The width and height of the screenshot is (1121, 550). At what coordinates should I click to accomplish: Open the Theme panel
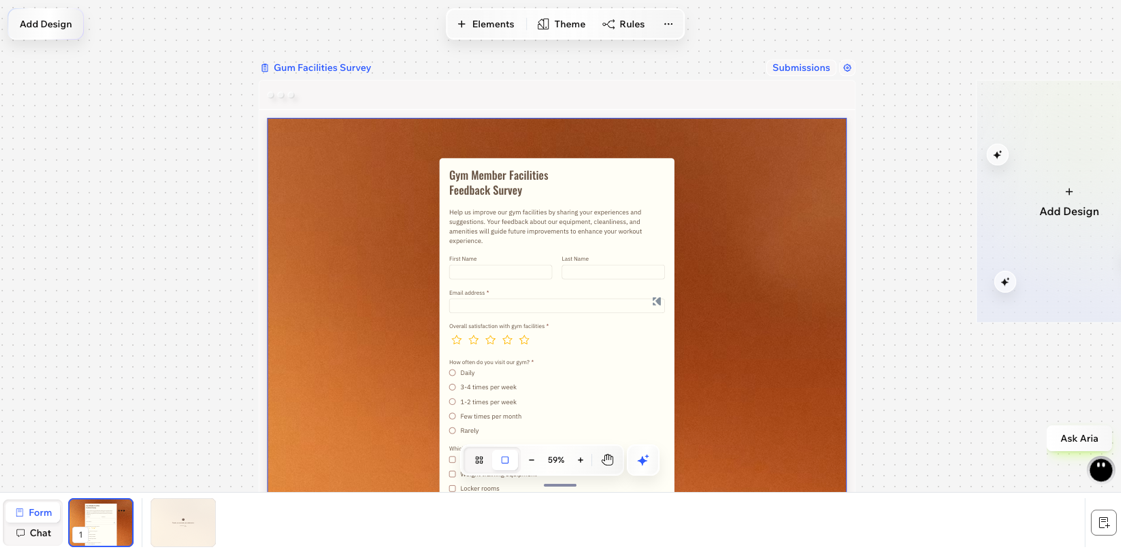(x=561, y=24)
